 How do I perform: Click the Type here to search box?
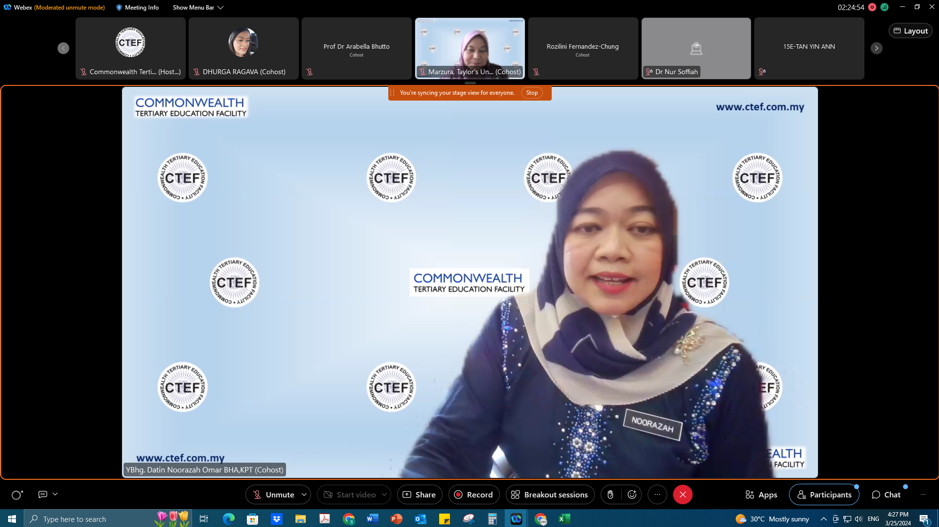108,519
